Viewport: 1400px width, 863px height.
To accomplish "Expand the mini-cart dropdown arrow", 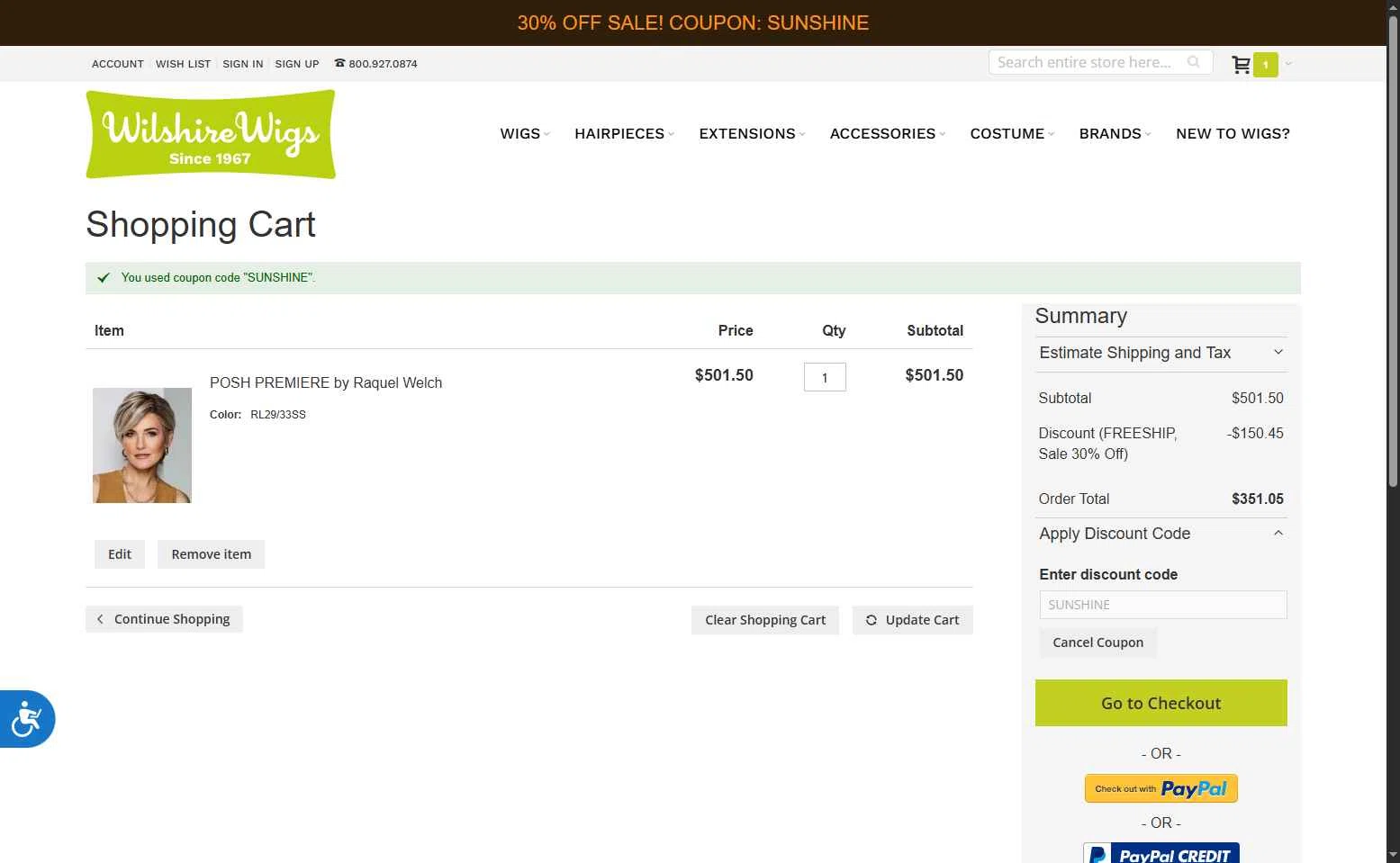I will (x=1288, y=64).
